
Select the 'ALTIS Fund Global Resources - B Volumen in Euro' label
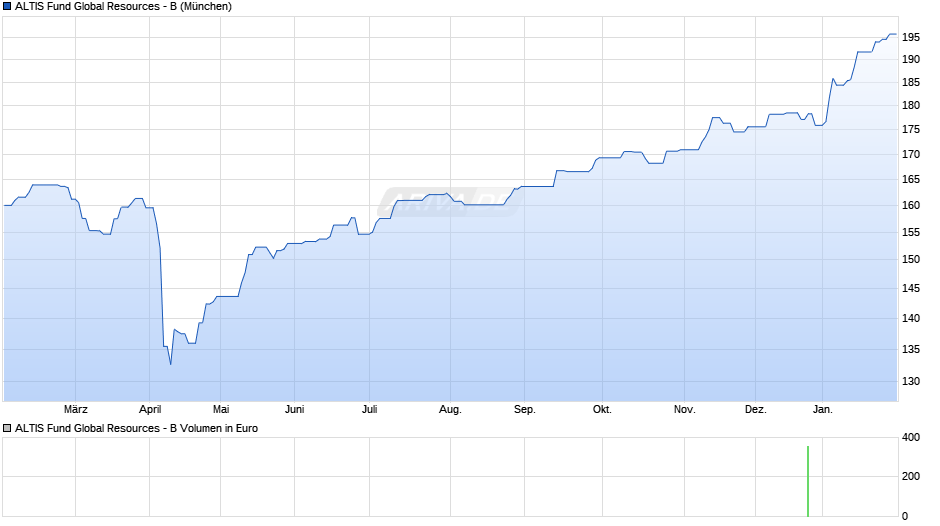click(137, 428)
